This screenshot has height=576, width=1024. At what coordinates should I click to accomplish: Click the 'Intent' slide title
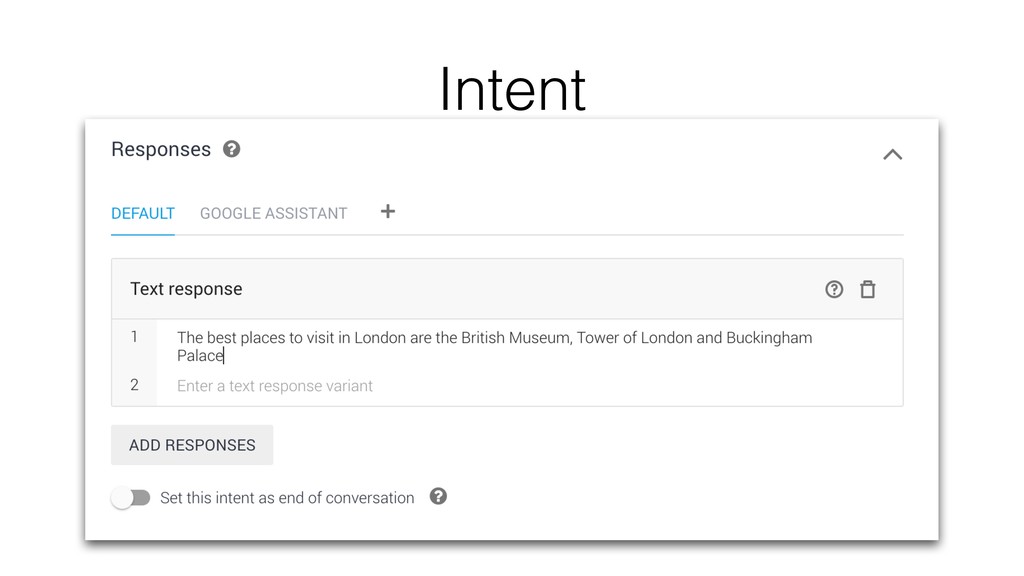513,89
